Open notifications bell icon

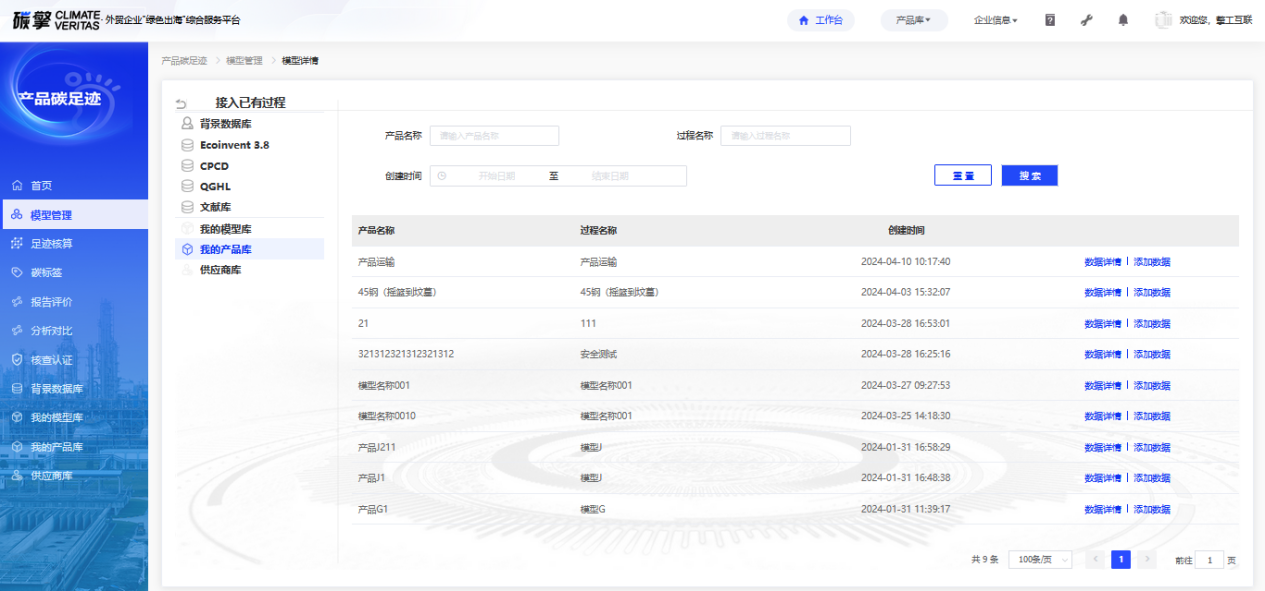[1123, 20]
